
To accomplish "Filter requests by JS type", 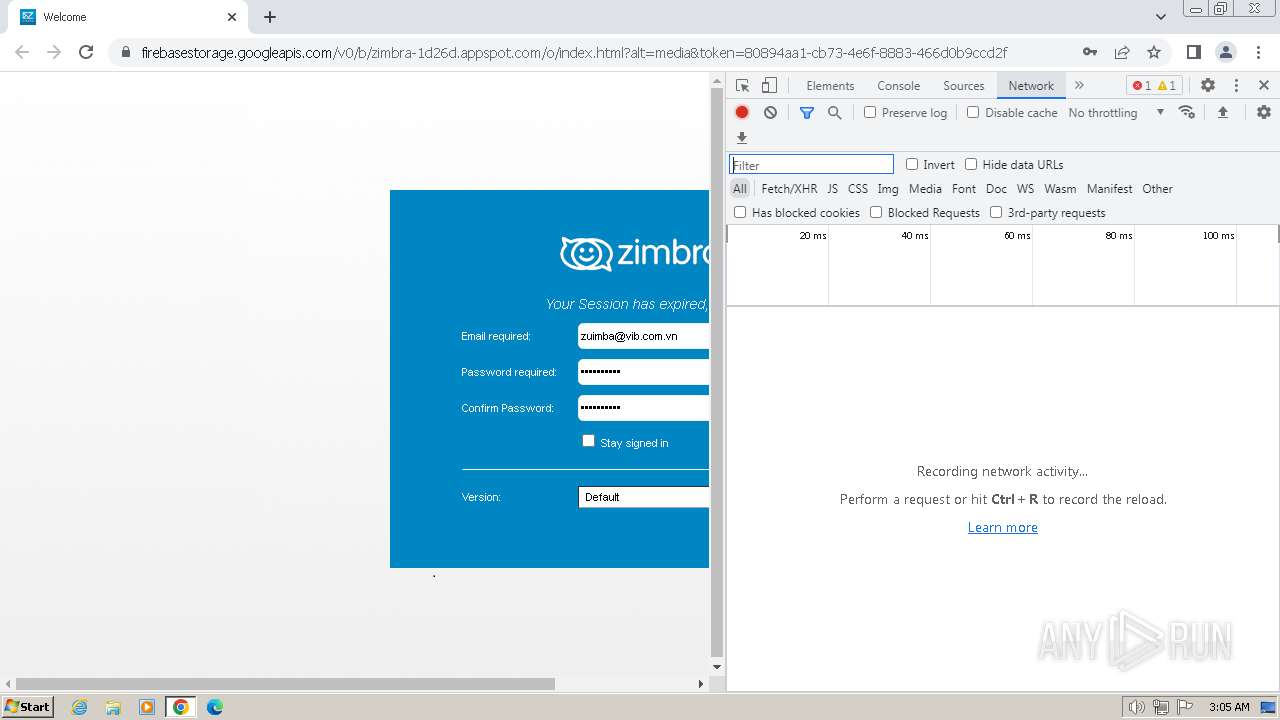I will tap(832, 189).
